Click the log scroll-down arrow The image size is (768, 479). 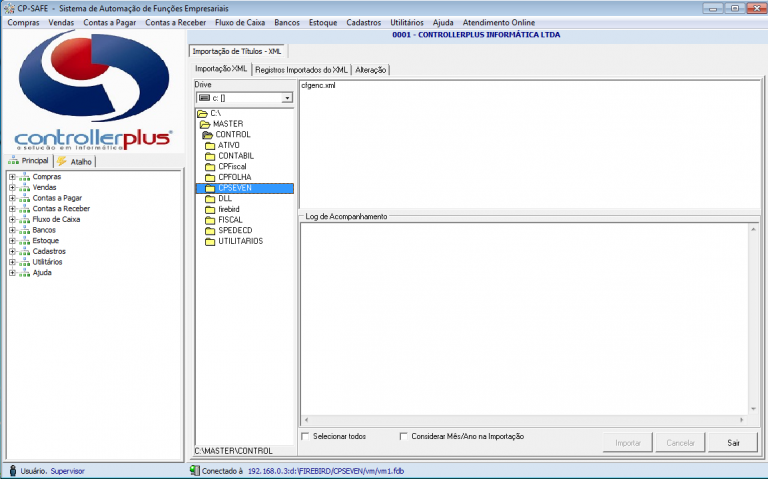pos(753,409)
